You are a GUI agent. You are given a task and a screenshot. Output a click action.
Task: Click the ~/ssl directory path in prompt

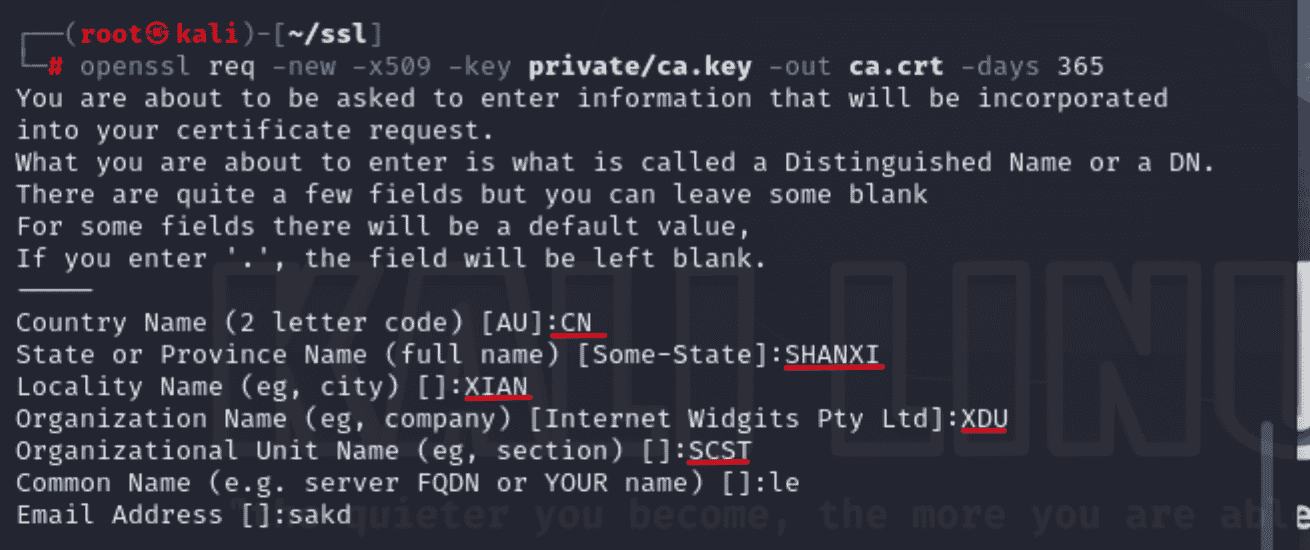click(x=326, y=35)
